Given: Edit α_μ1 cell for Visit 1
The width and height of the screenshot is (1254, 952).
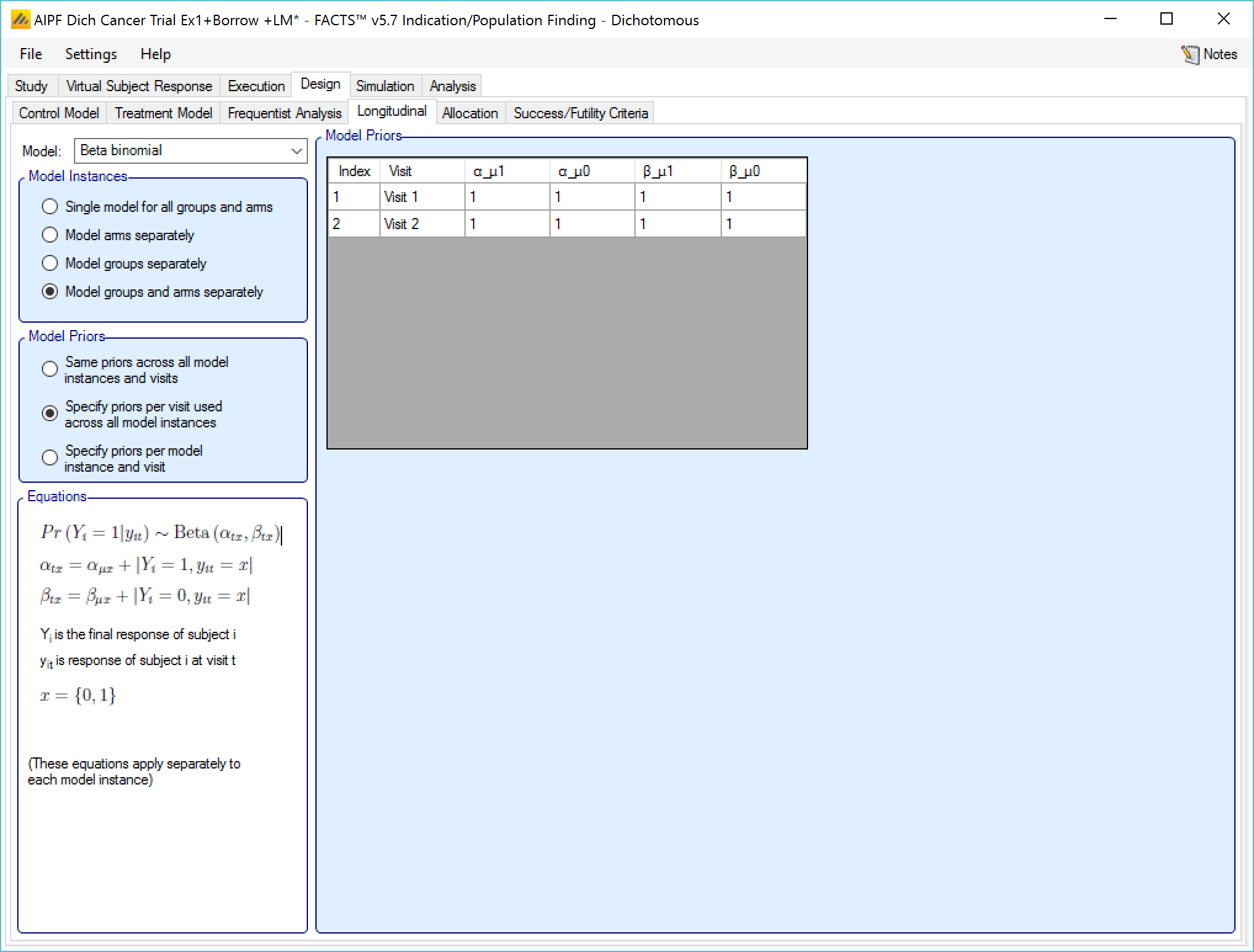Looking at the screenshot, I should click(x=506, y=197).
